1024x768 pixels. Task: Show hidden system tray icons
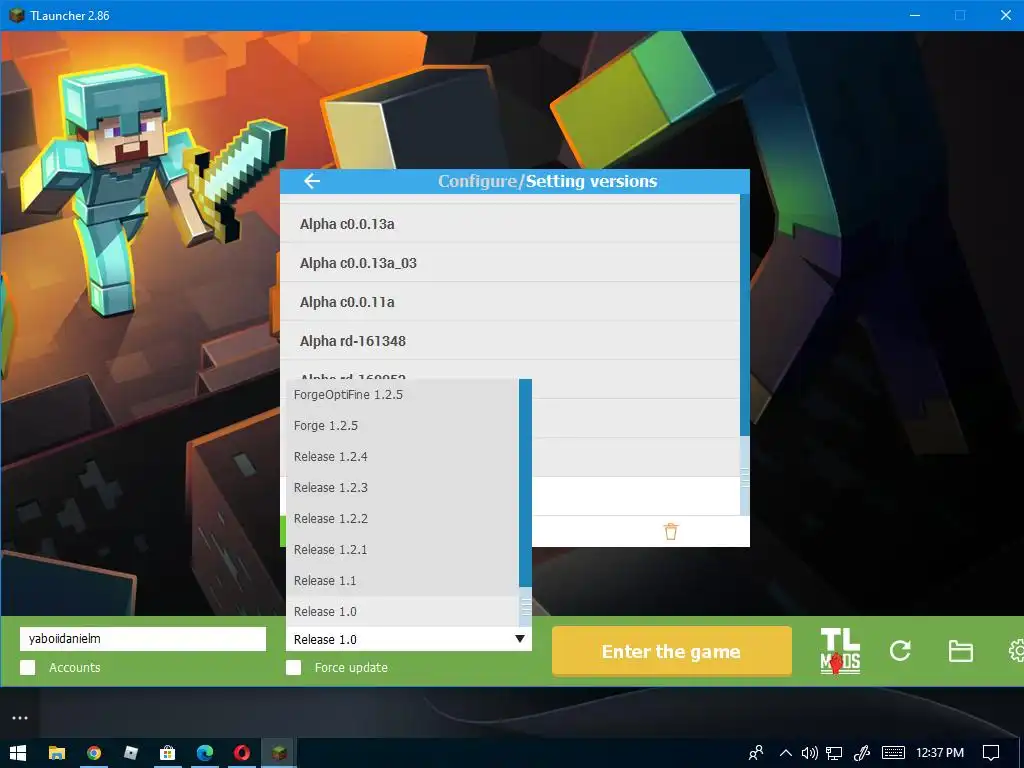[786, 753]
